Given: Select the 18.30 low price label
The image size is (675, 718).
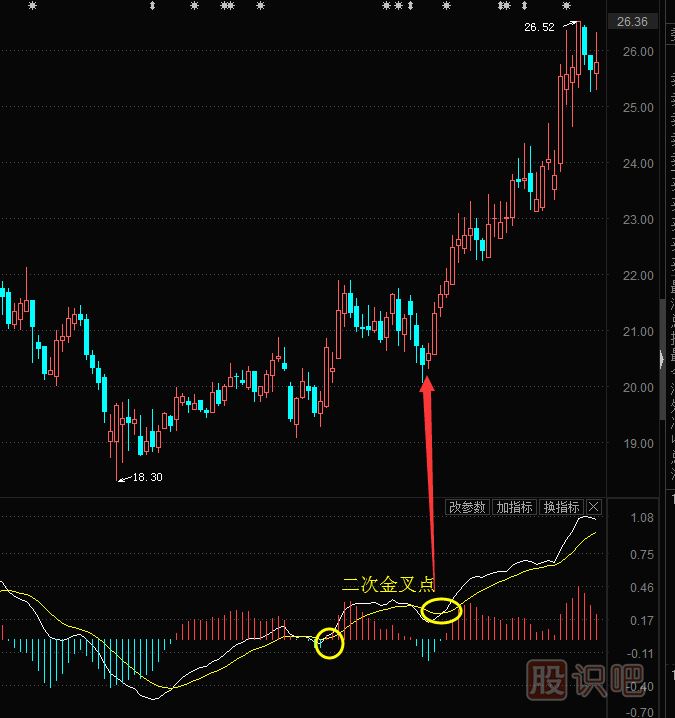Looking at the screenshot, I should pos(146,477).
